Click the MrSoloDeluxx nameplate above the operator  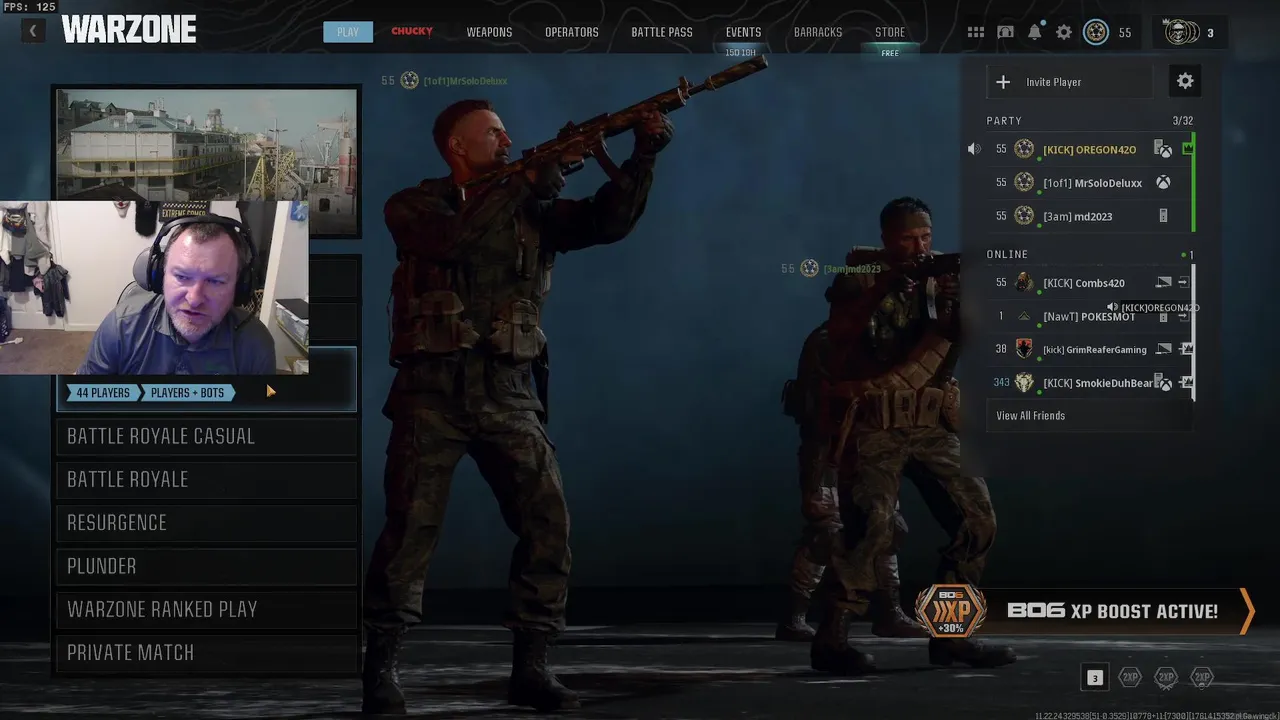[x=444, y=81]
